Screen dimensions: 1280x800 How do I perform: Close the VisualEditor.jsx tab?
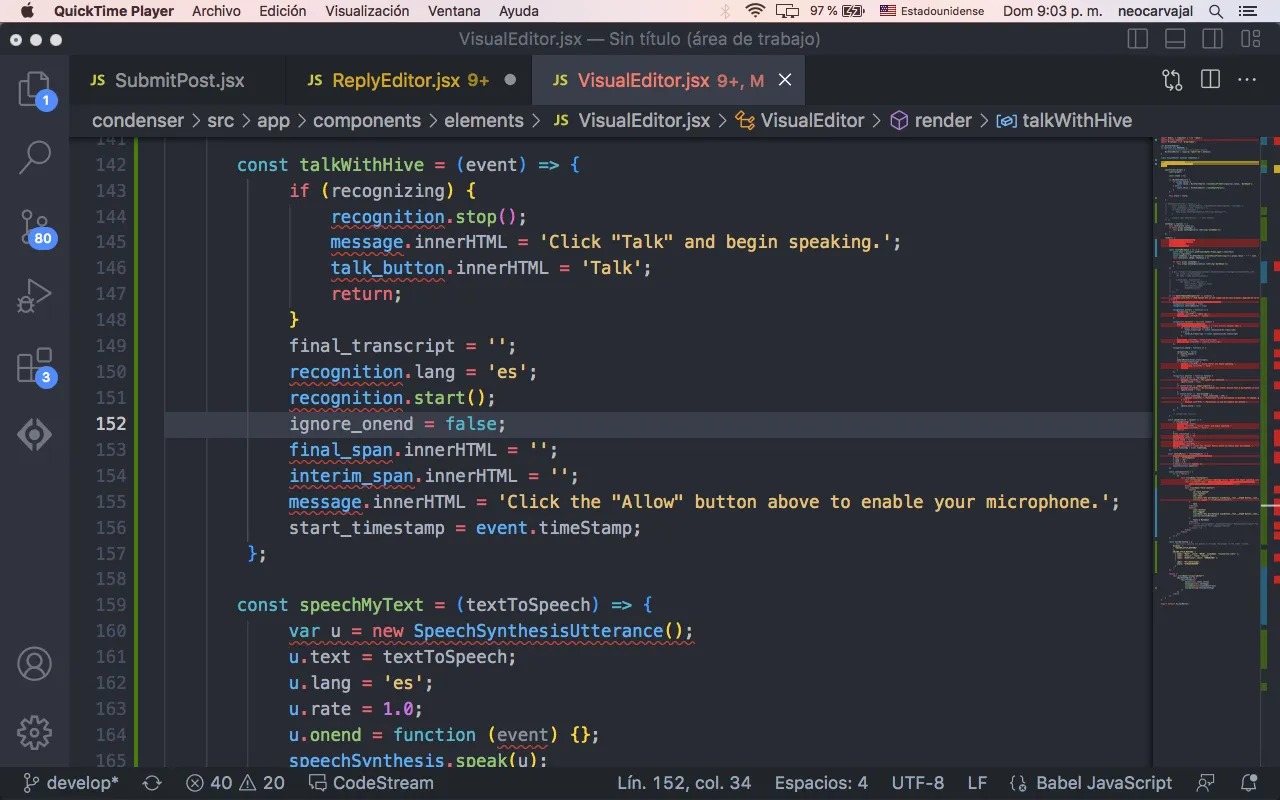[x=785, y=80]
